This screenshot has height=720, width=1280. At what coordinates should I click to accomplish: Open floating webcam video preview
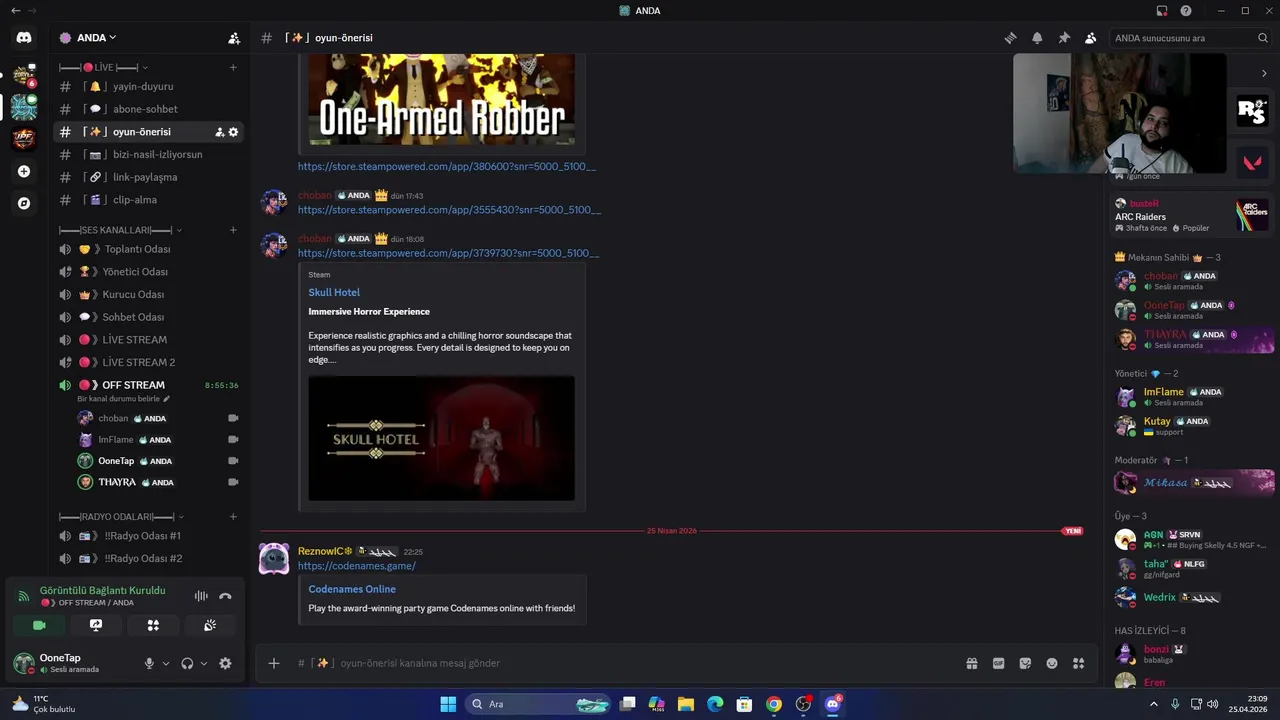[x=1119, y=113]
